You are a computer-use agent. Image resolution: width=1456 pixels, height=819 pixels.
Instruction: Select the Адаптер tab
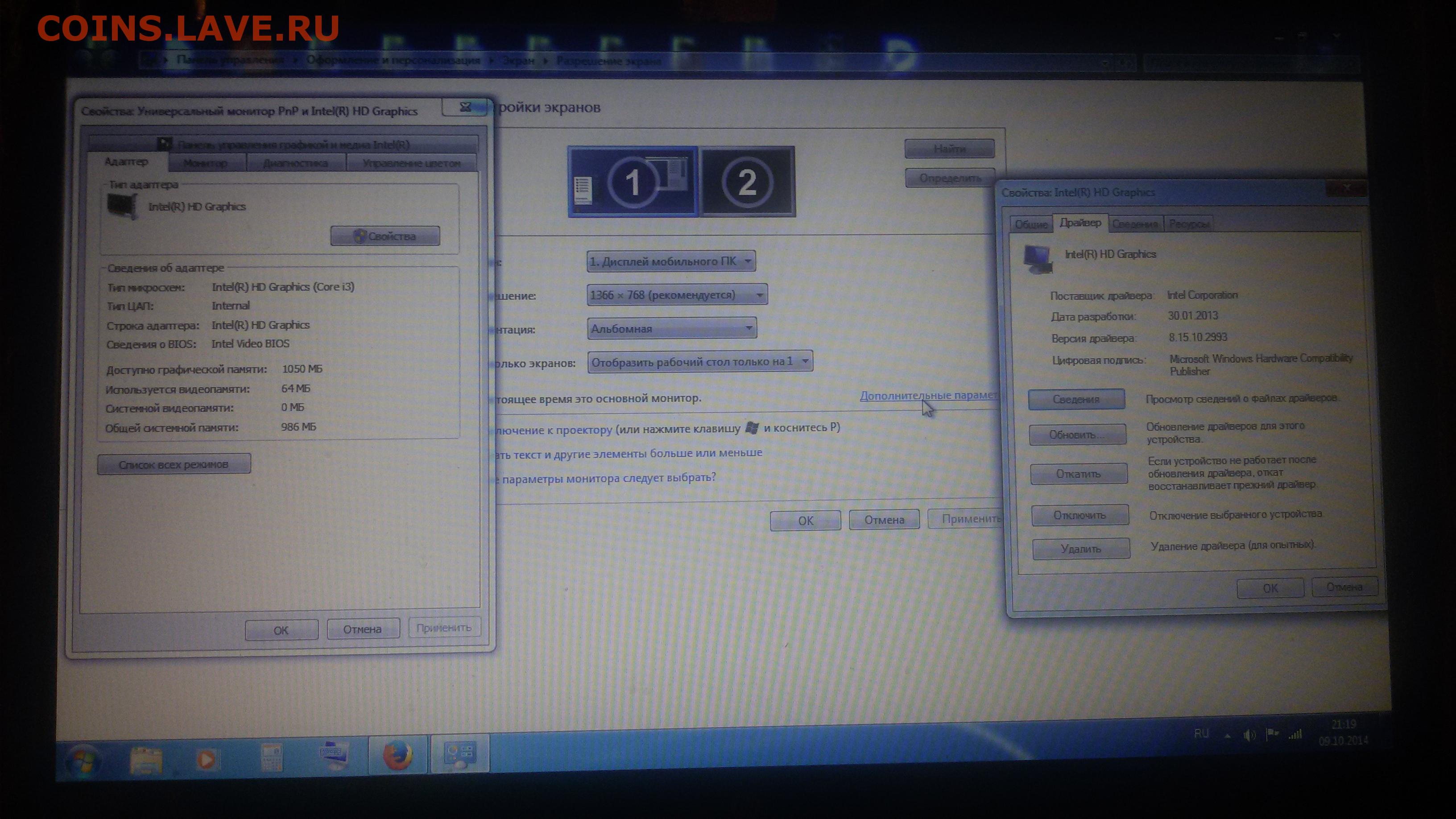(127, 161)
